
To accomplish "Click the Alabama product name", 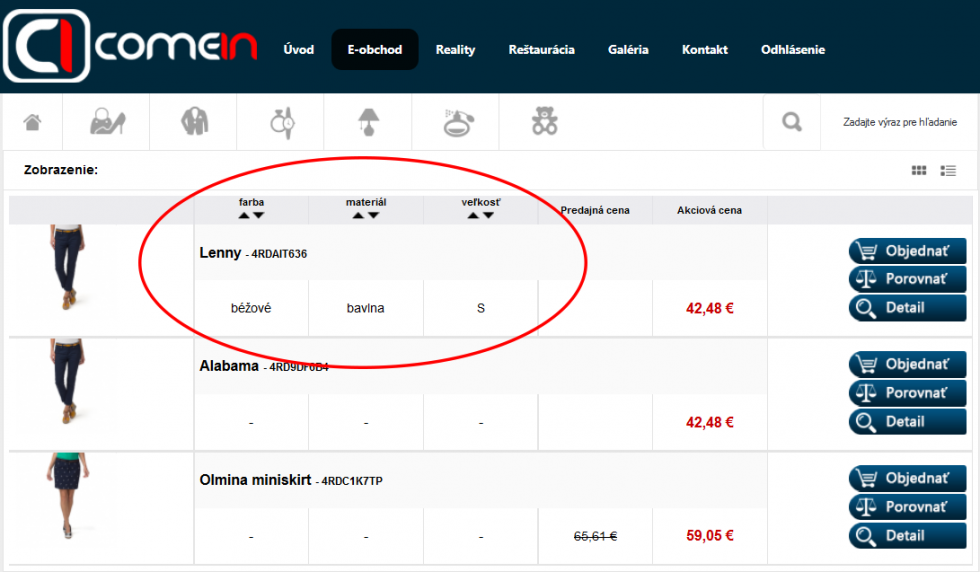I will tap(229, 366).
